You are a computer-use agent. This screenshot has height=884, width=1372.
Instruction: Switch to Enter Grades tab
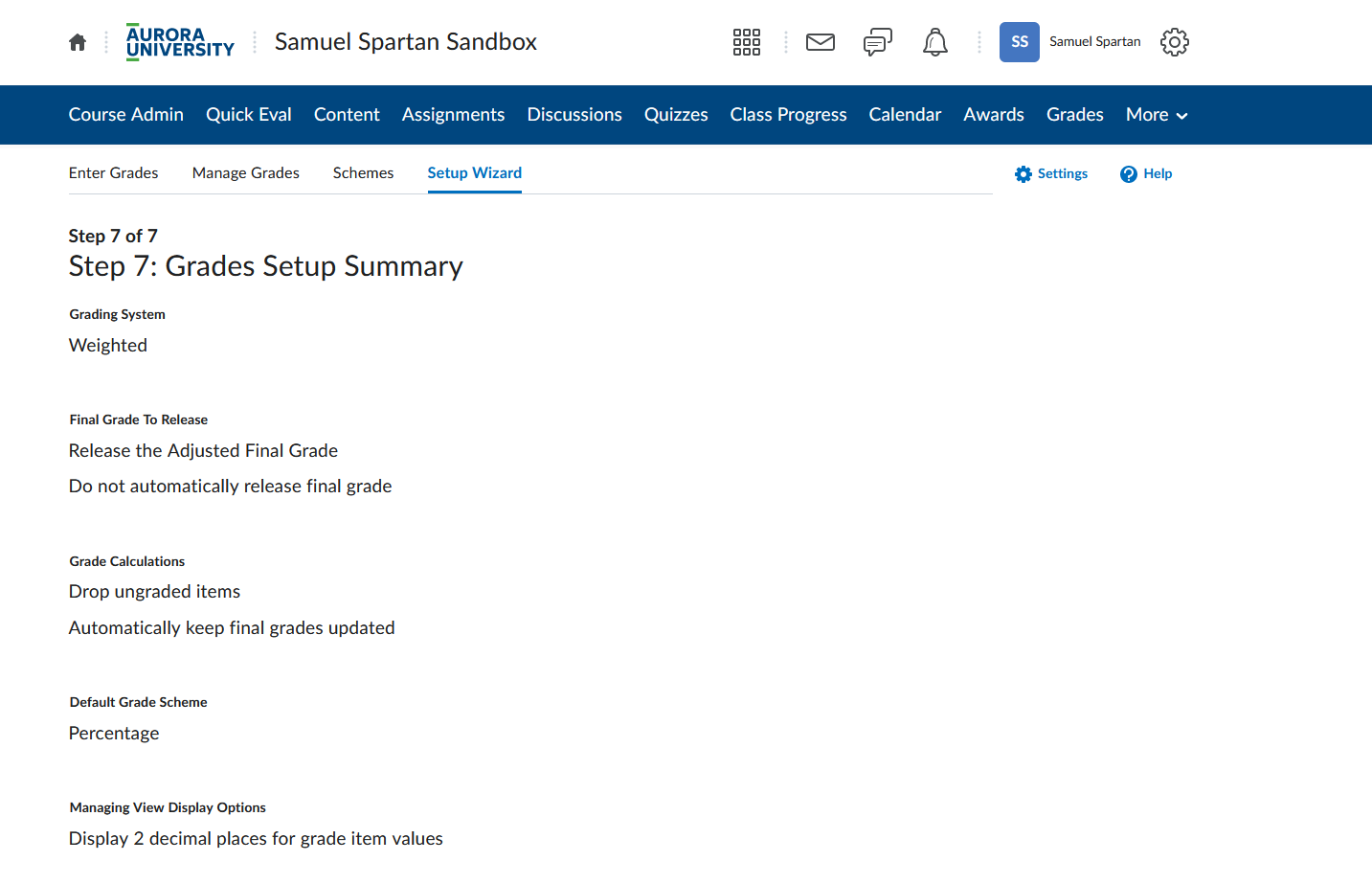114,173
